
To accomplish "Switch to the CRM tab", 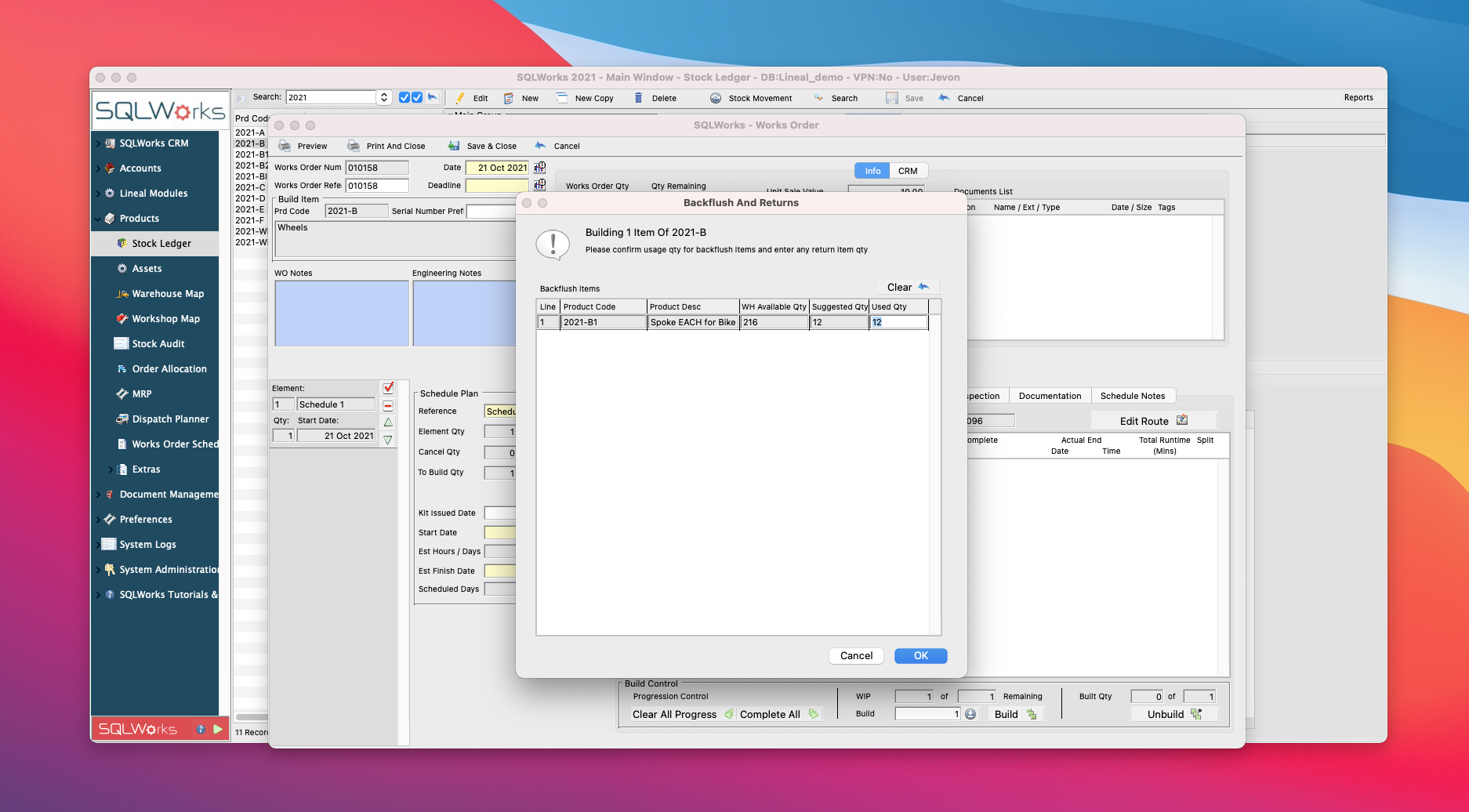I will (x=908, y=171).
